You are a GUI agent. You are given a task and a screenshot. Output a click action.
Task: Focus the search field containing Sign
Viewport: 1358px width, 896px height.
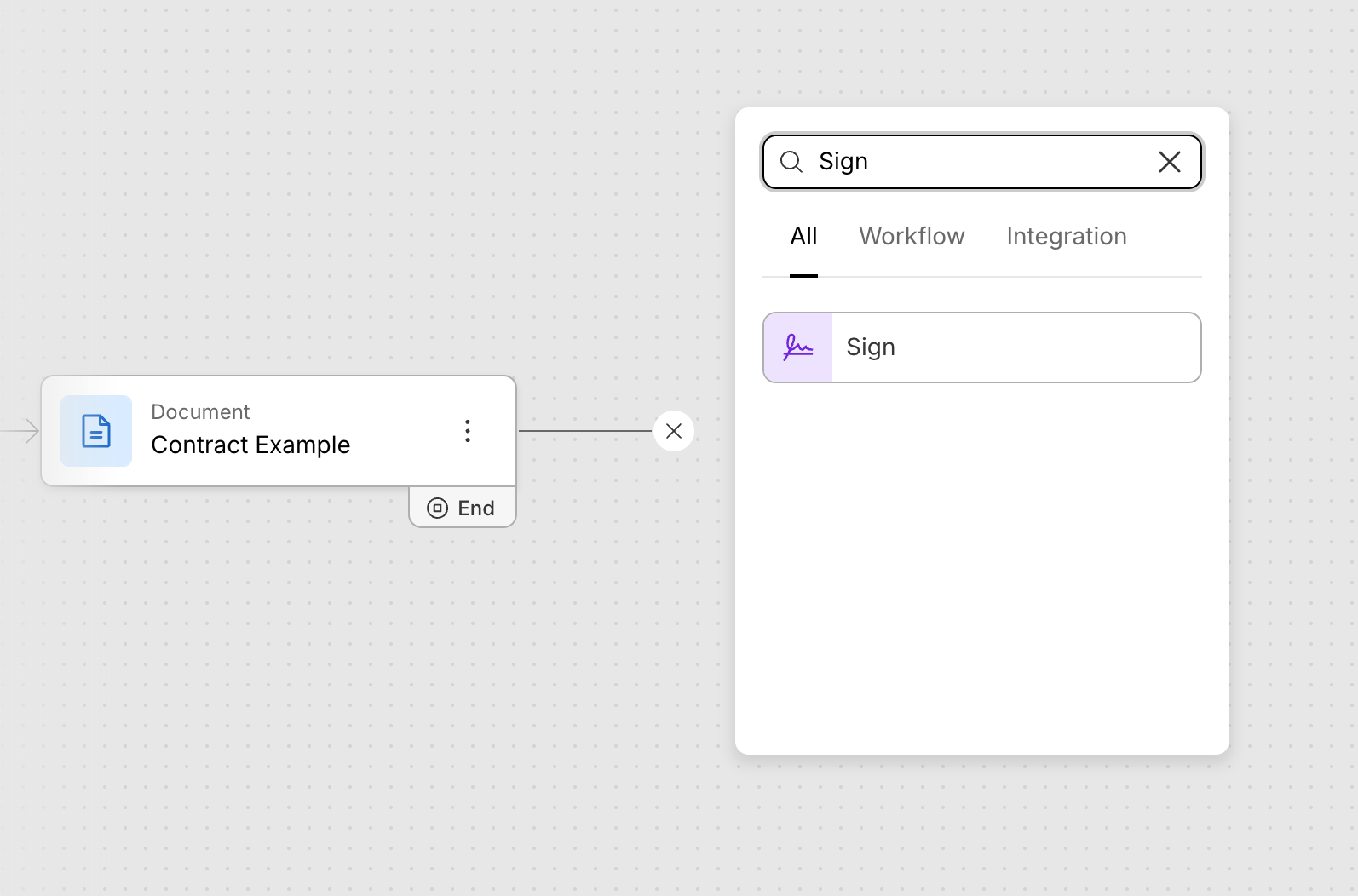(980, 162)
